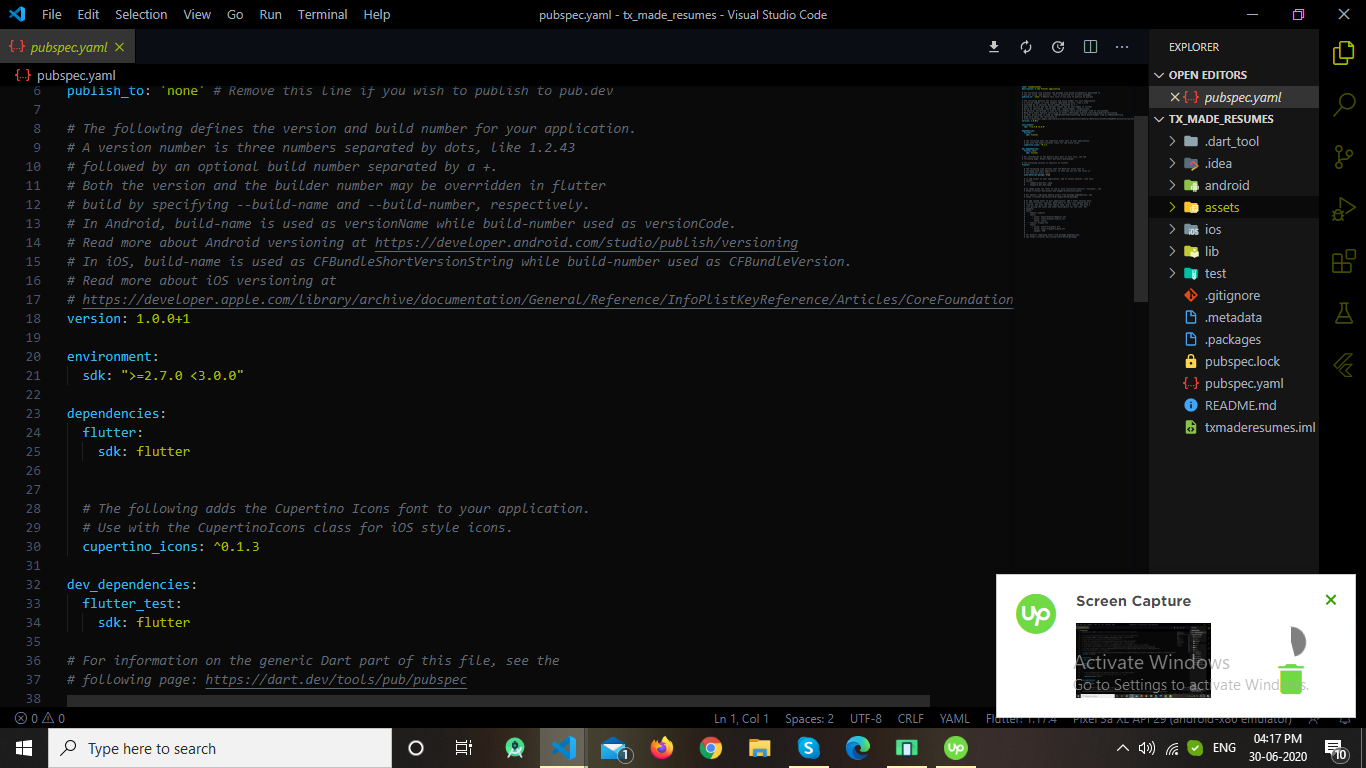Viewport: 1366px width, 768px height.
Task: Open the Search view in activity bar
Action: point(1343,104)
